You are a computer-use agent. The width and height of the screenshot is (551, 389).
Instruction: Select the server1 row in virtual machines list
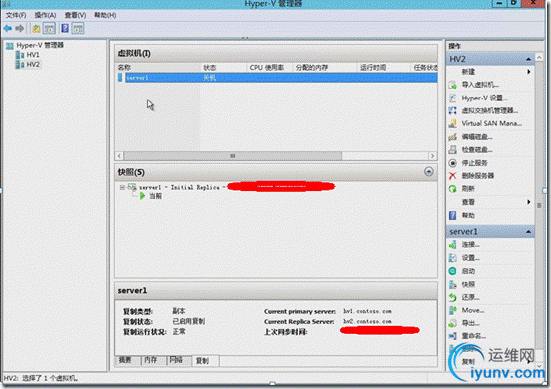(x=277, y=78)
